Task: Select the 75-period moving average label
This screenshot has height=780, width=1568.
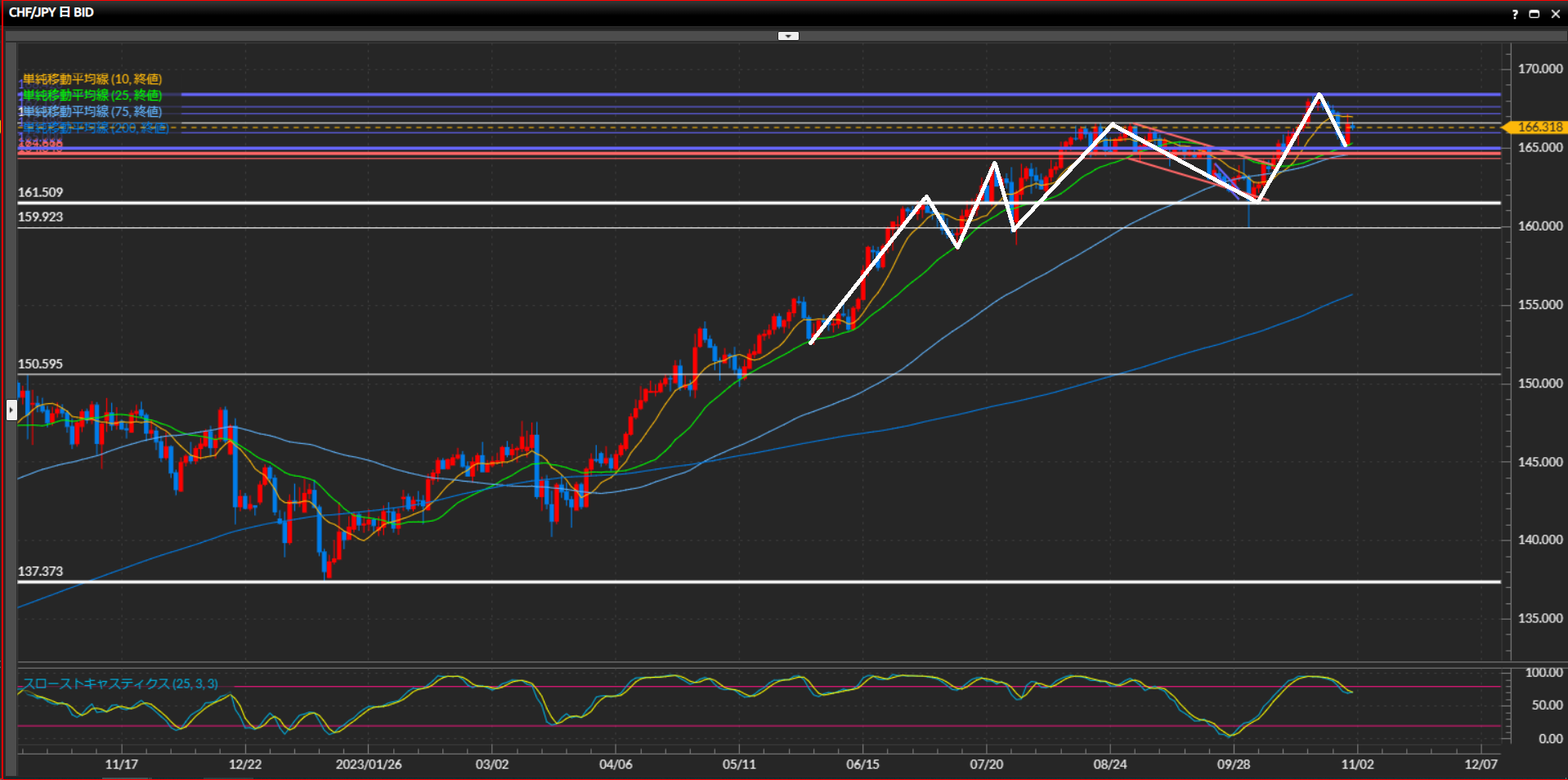Action: [x=92, y=112]
